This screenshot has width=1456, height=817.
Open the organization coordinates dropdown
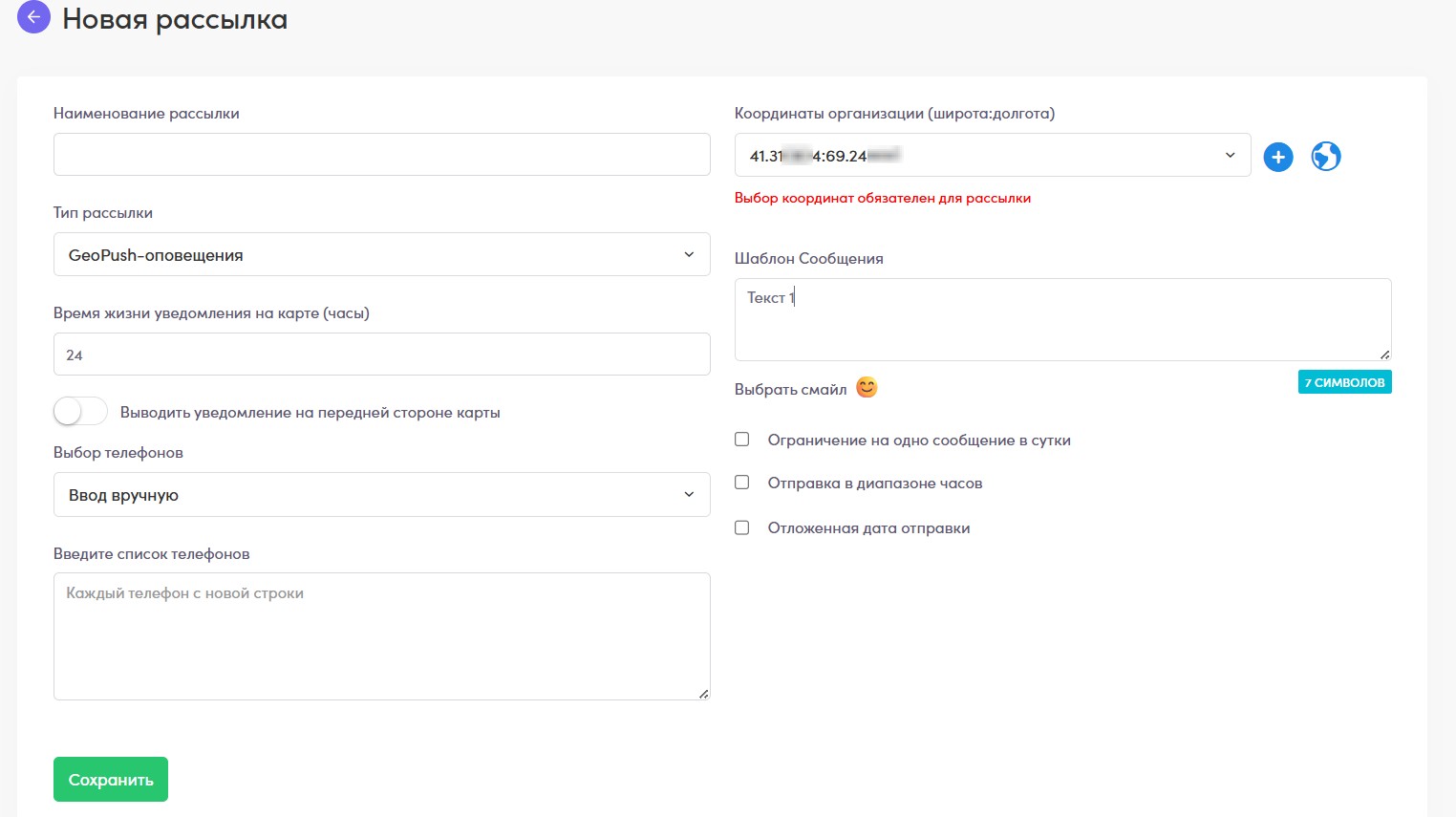993,155
